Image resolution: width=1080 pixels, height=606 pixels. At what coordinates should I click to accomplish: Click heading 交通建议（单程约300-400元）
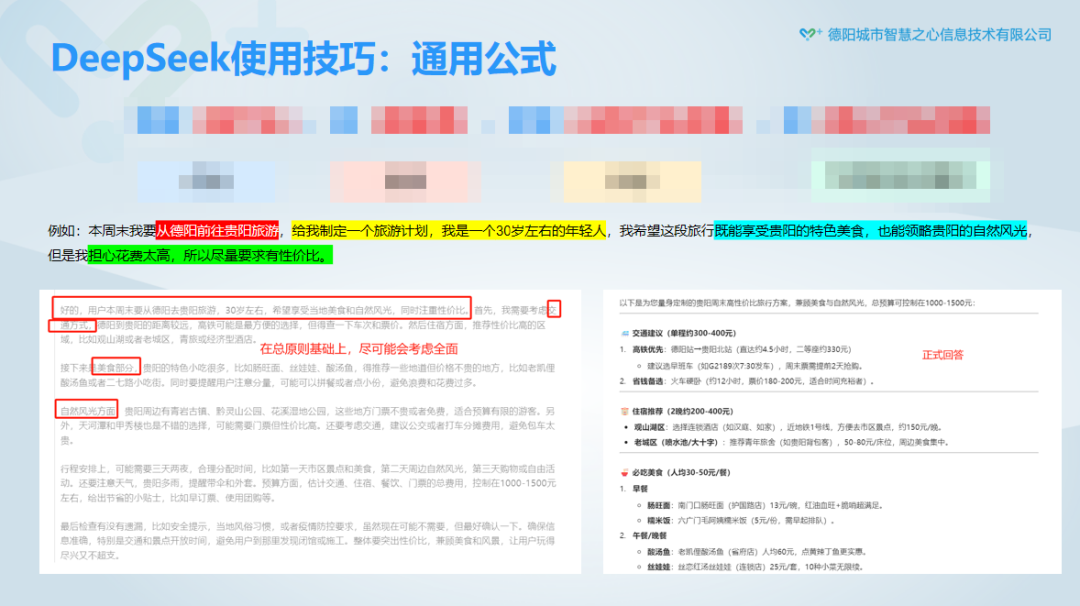point(684,333)
